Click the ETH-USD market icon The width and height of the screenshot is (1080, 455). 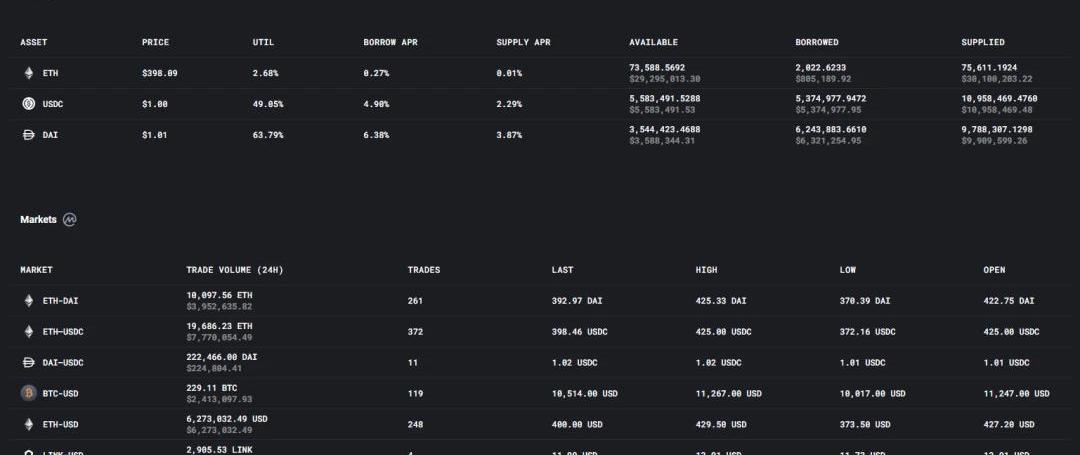click(28, 424)
